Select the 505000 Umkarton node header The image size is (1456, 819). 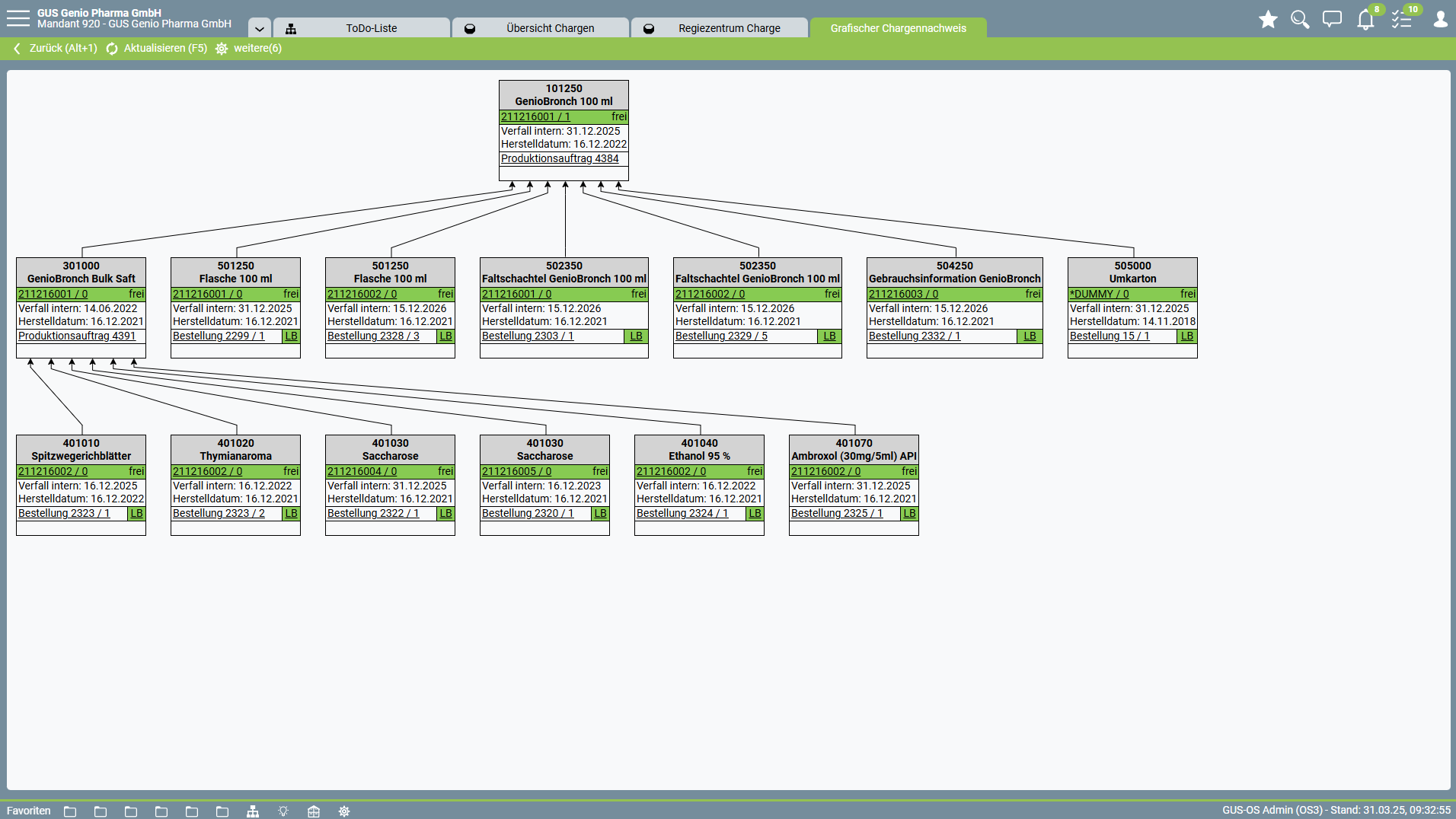click(x=1132, y=272)
